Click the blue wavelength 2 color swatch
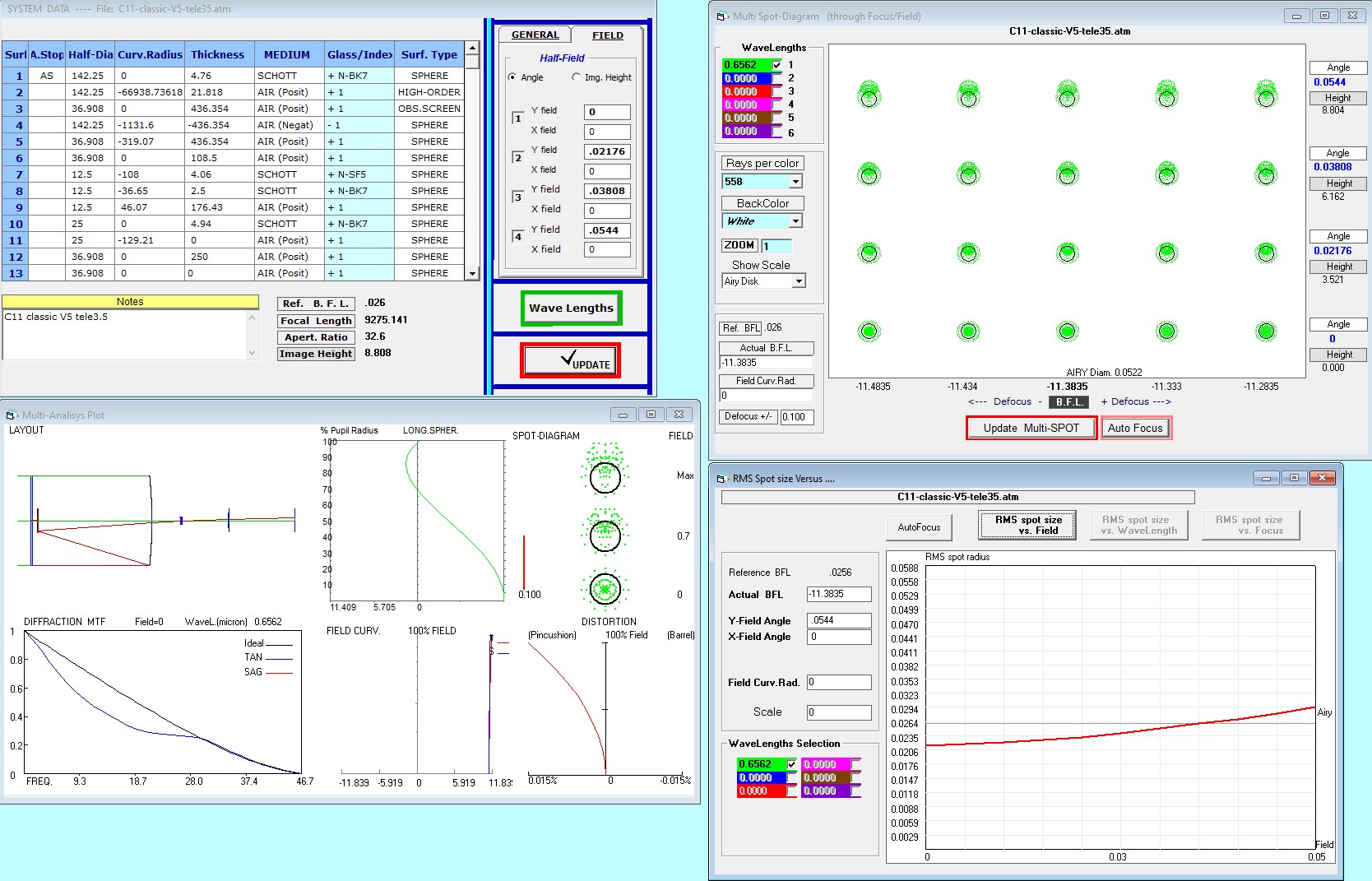Screen dimensions: 1372x881 [747, 78]
